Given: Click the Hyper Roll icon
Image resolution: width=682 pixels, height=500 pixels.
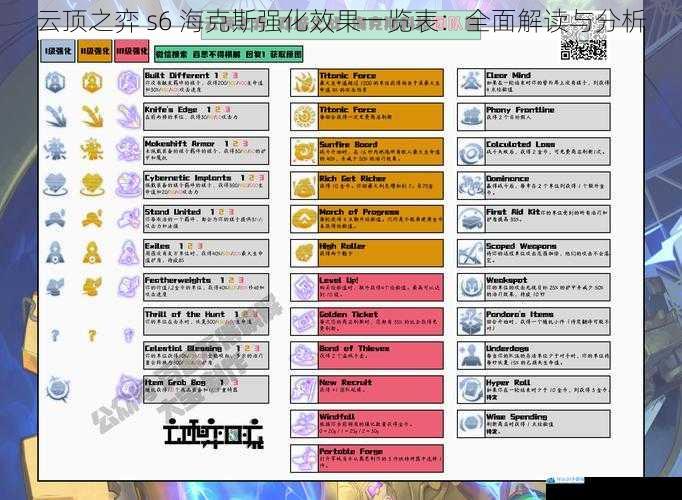Looking at the screenshot, I should click(471, 390).
